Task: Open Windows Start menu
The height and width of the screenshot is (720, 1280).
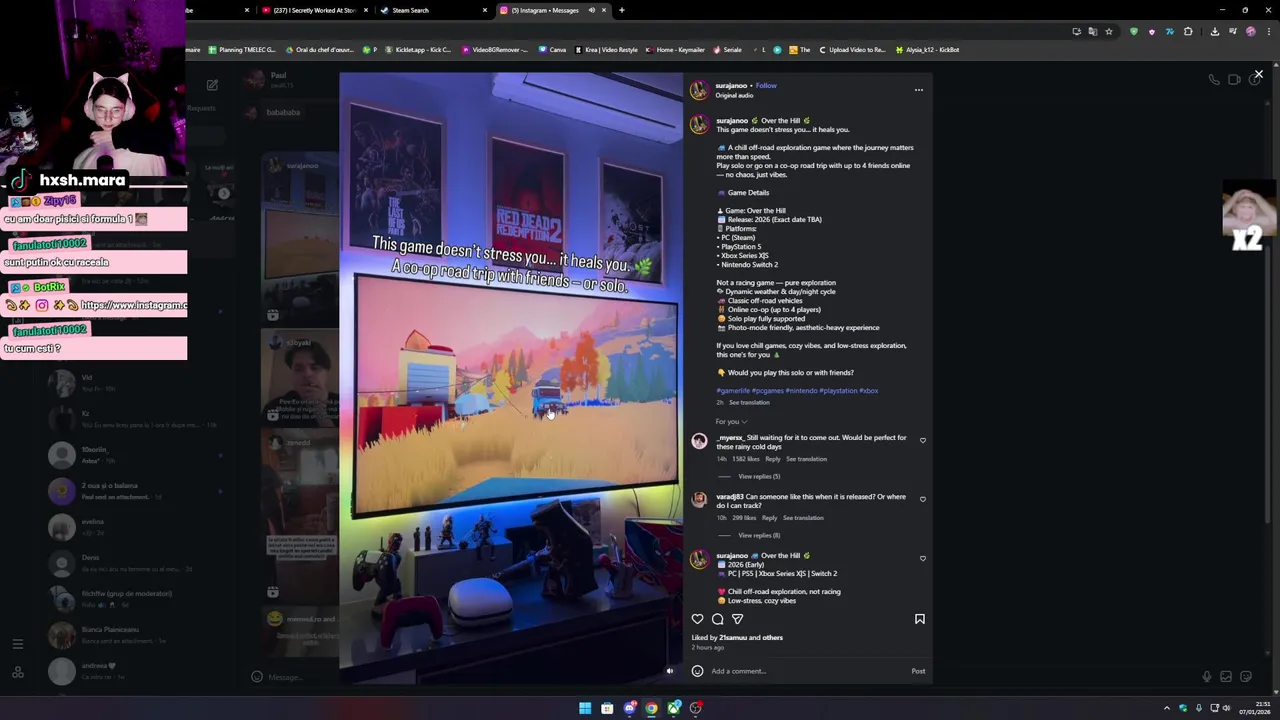Action: 585,708
